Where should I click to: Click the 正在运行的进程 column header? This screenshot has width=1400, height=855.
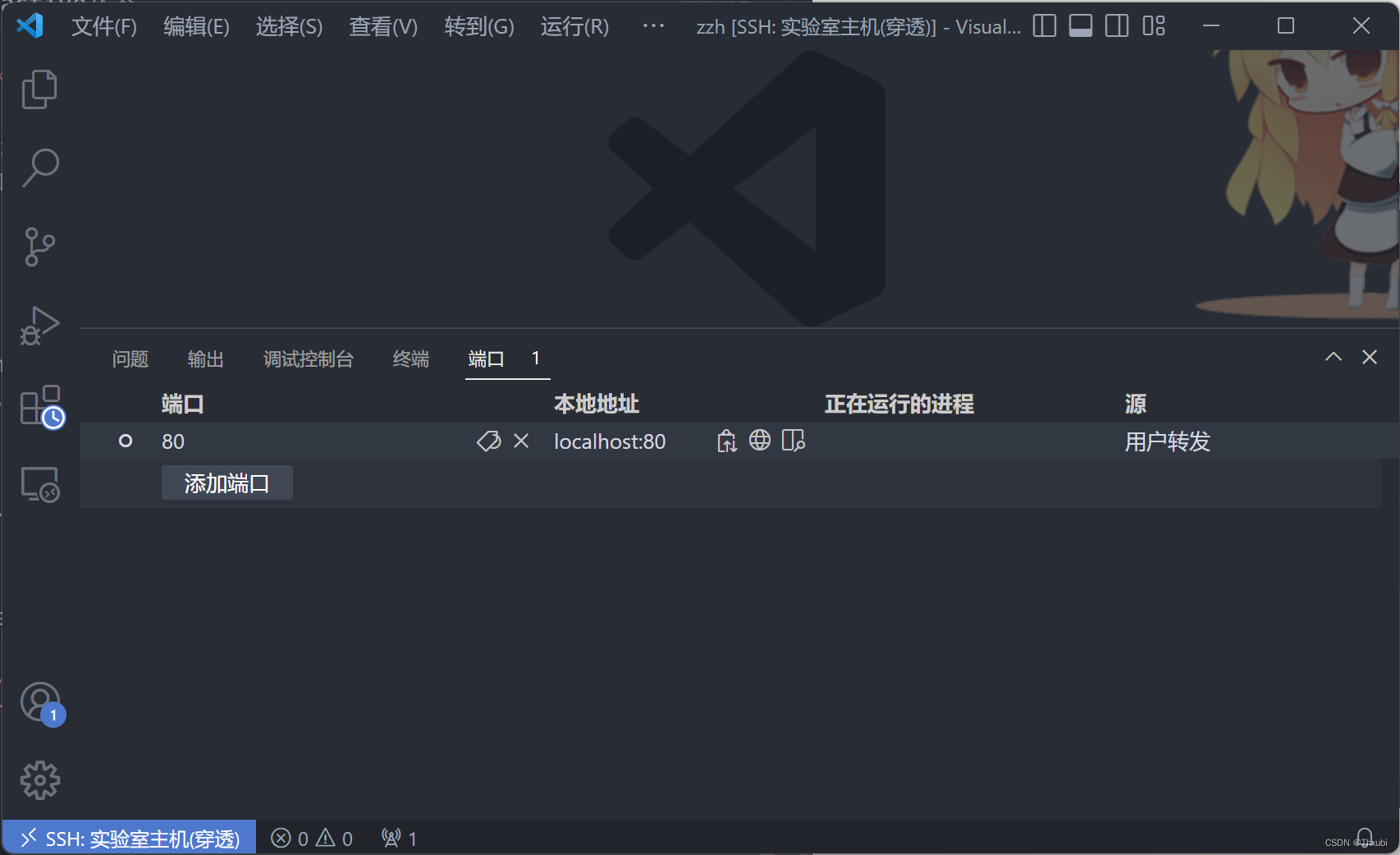(x=899, y=404)
